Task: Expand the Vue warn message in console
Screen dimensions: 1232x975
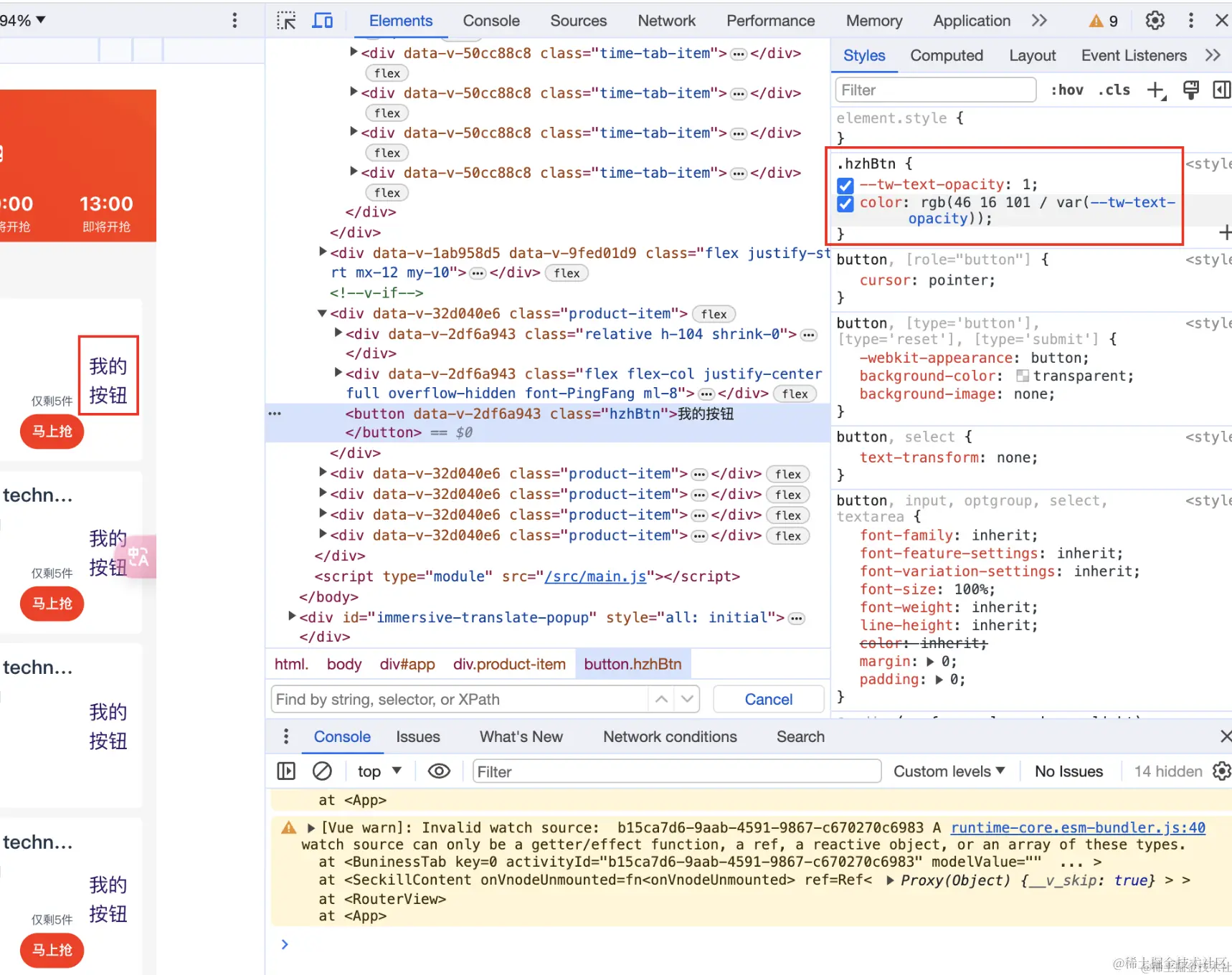Action: point(311,827)
